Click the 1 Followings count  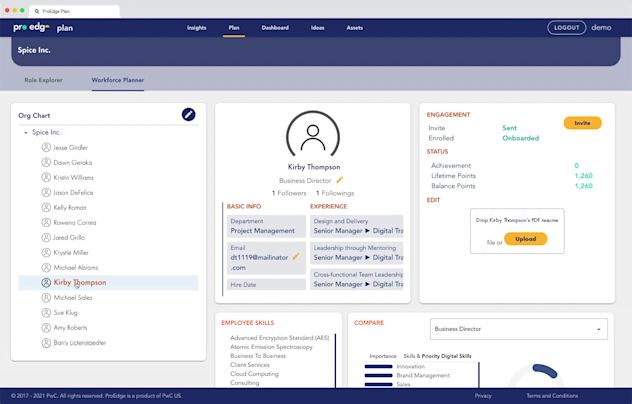click(x=335, y=193)
